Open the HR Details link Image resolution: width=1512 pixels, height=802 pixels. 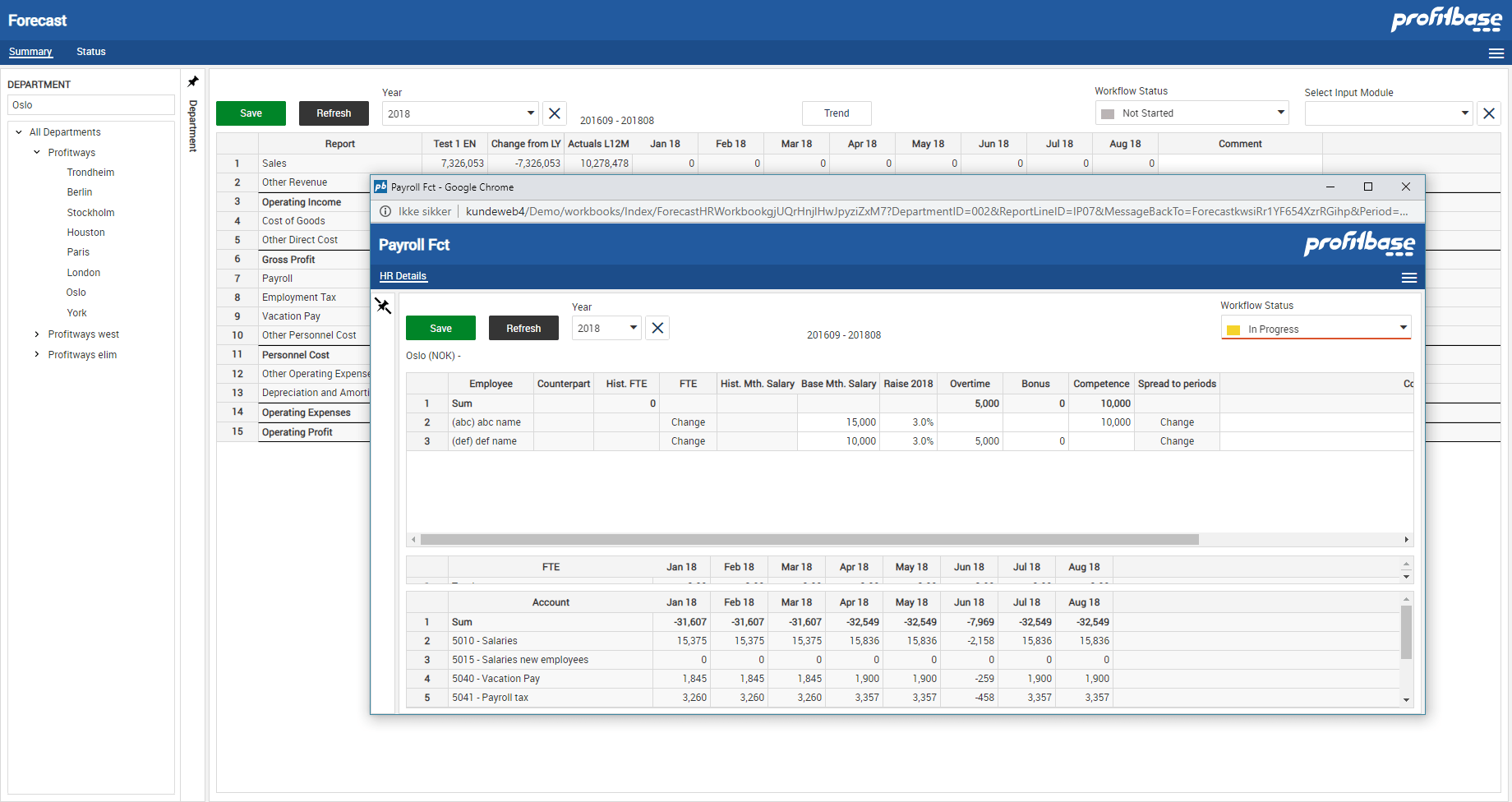coord(402,276)
